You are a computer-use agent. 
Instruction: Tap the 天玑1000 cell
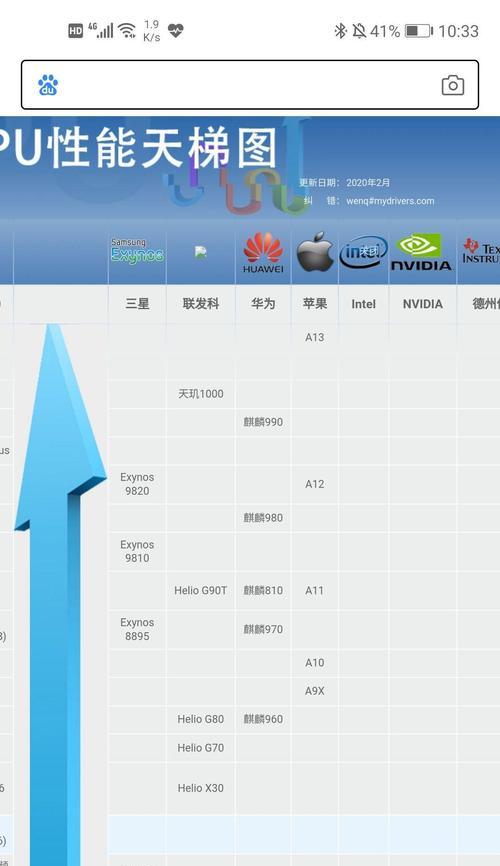(x=201, y=394)
